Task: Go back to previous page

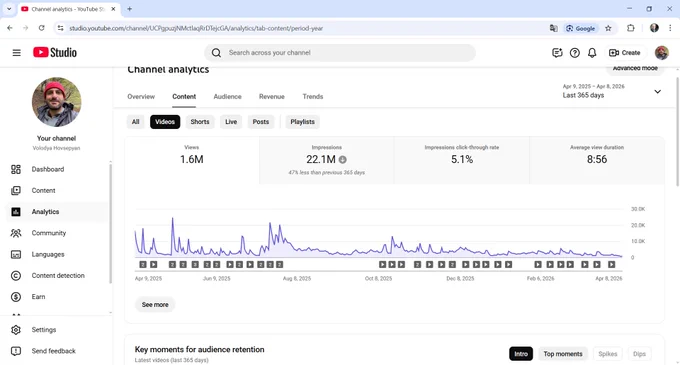Action: (x=10, y=28)
